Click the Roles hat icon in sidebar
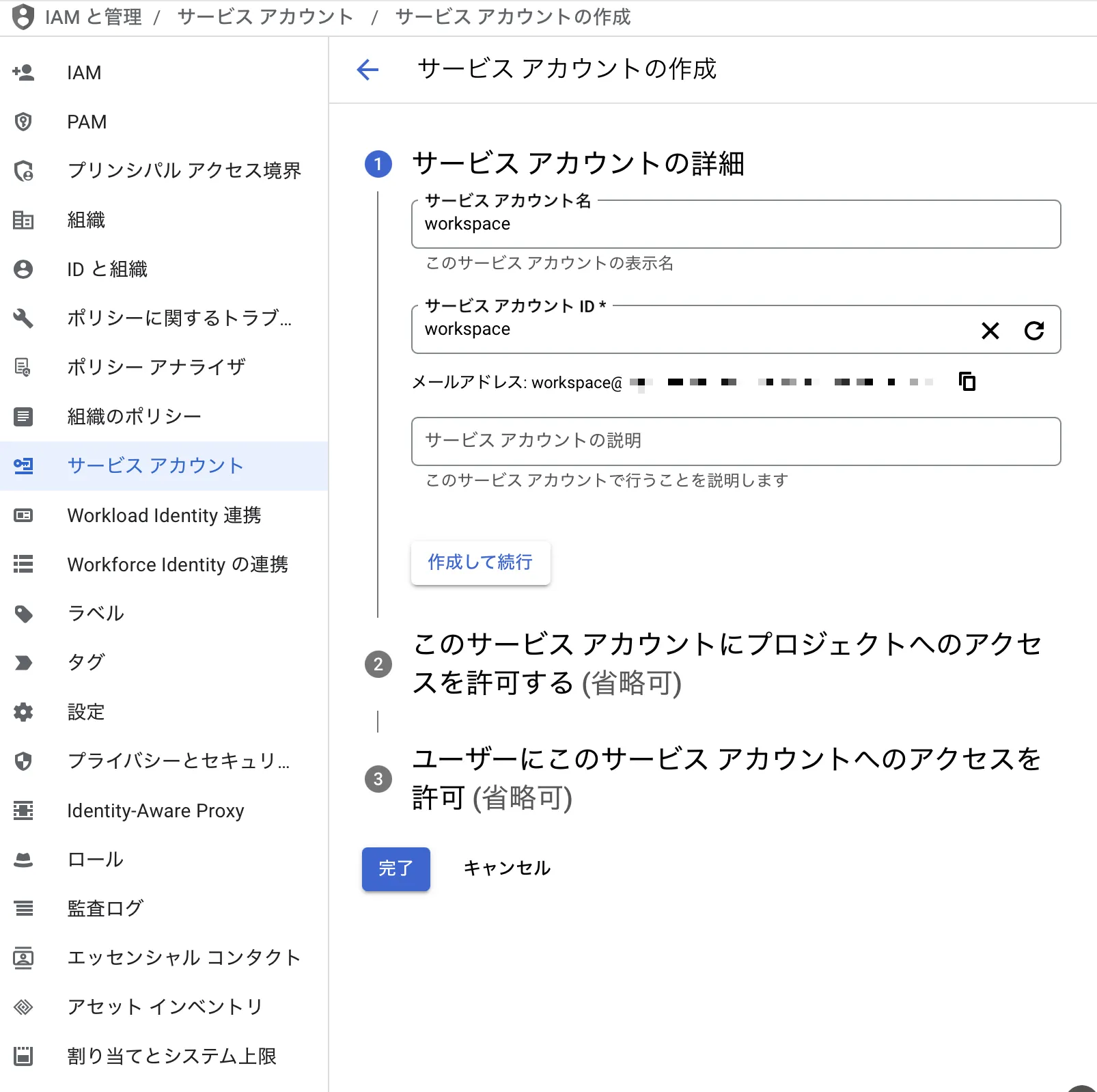1097x1092 pixels. point(23,860)
